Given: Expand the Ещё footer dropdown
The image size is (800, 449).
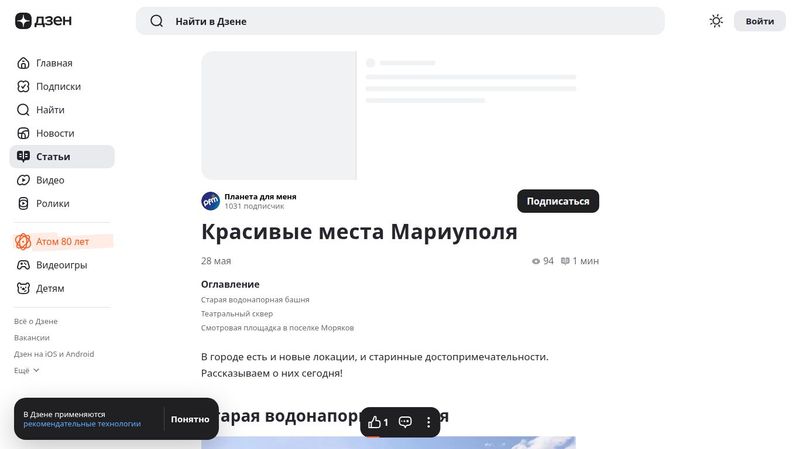Looking at the screenshot, I should 27,370.
